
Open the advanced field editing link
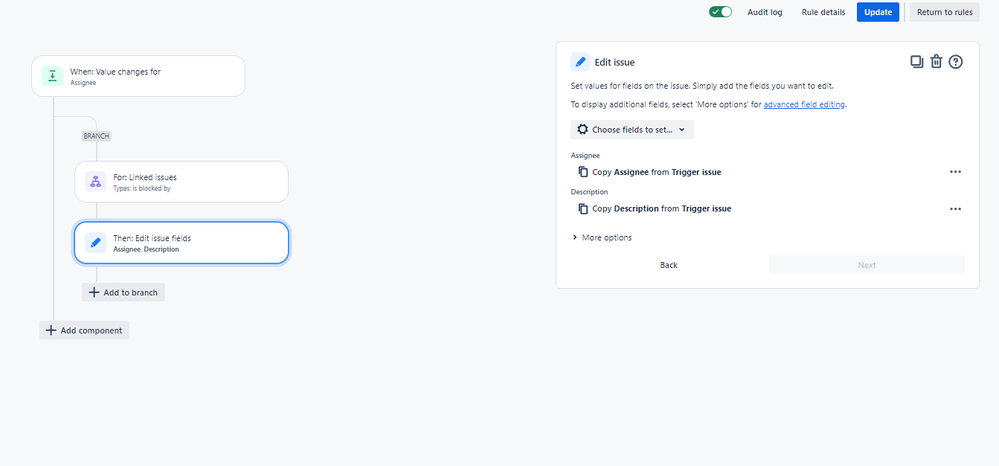tap(804, 105)
